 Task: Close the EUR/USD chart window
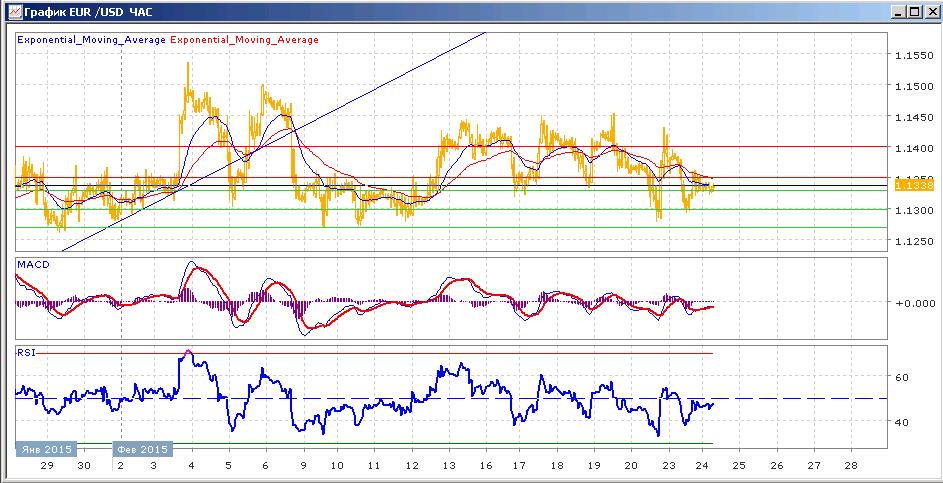929,11
